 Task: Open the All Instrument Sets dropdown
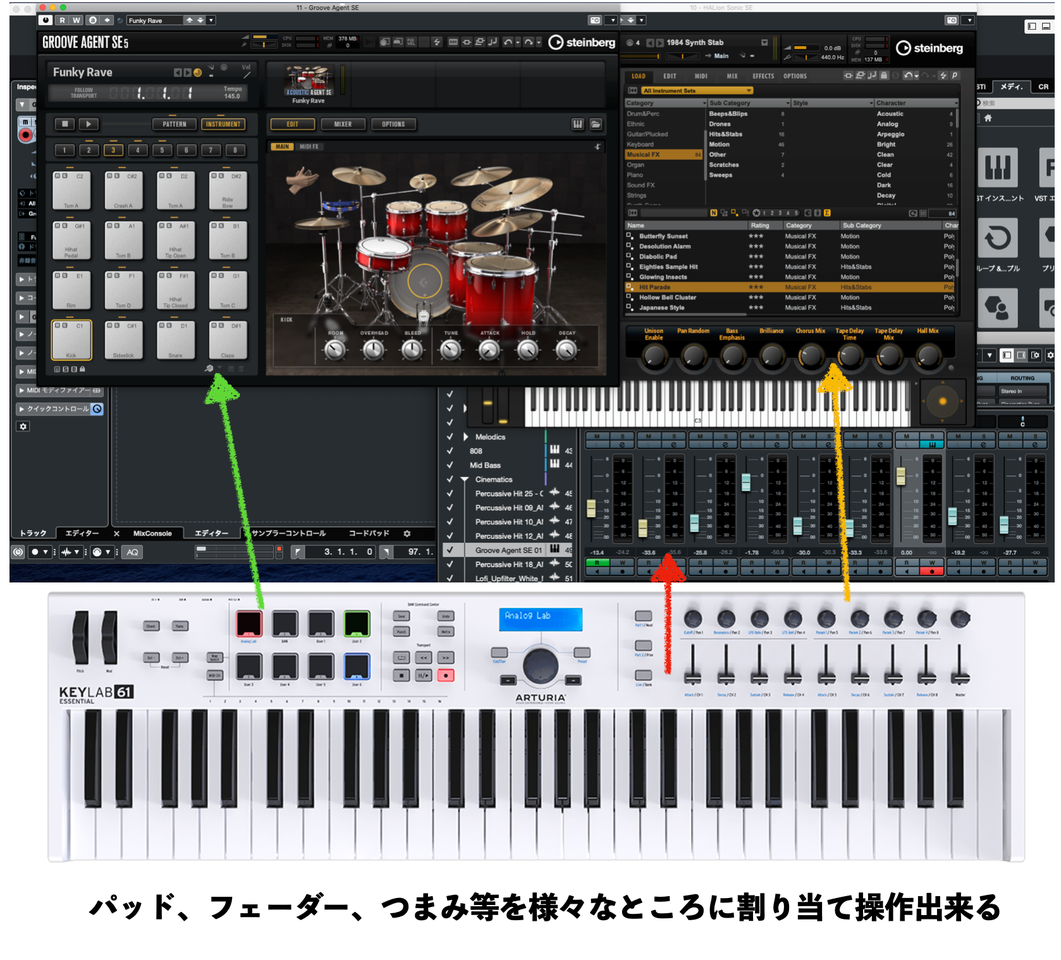696,91
